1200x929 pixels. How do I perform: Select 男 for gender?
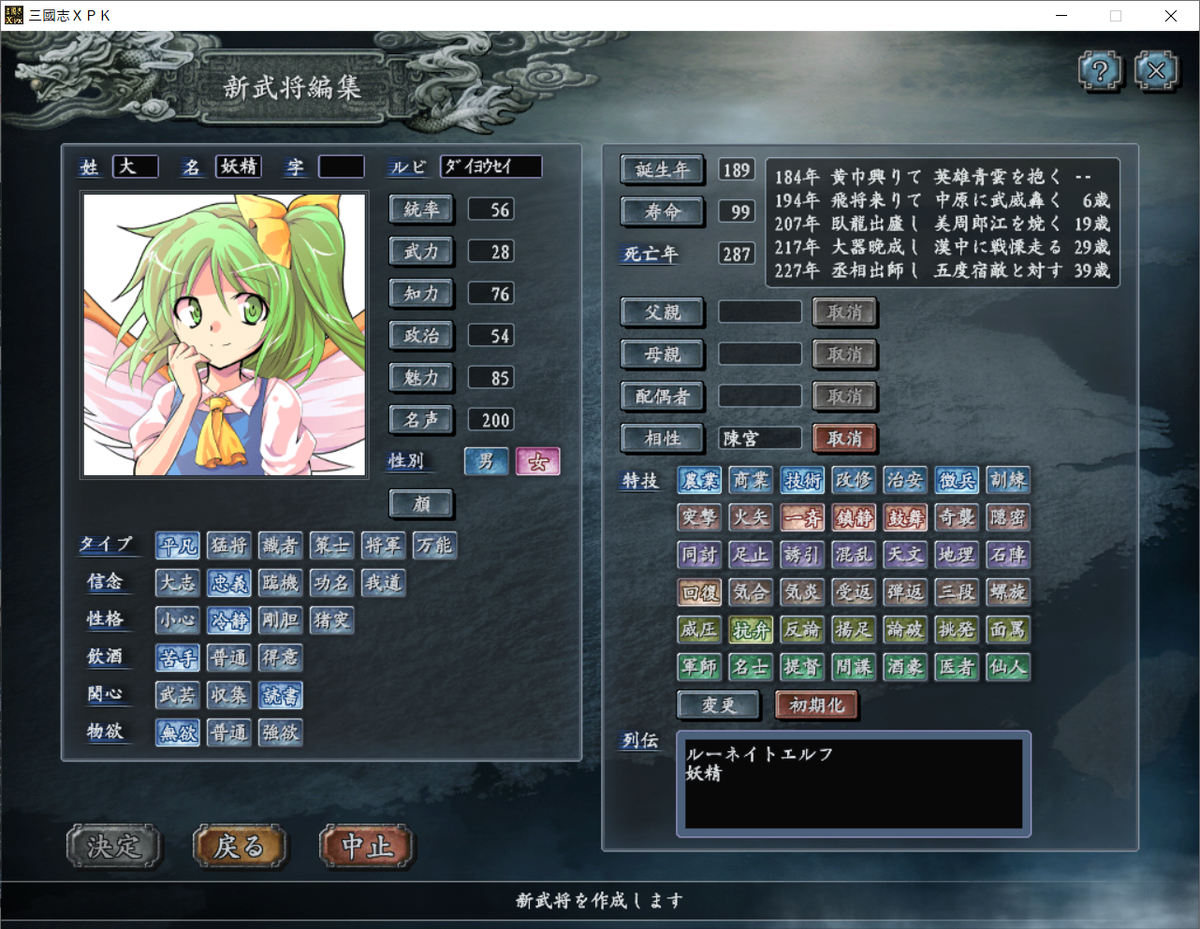pyautogui.click(x=486, y=461)
